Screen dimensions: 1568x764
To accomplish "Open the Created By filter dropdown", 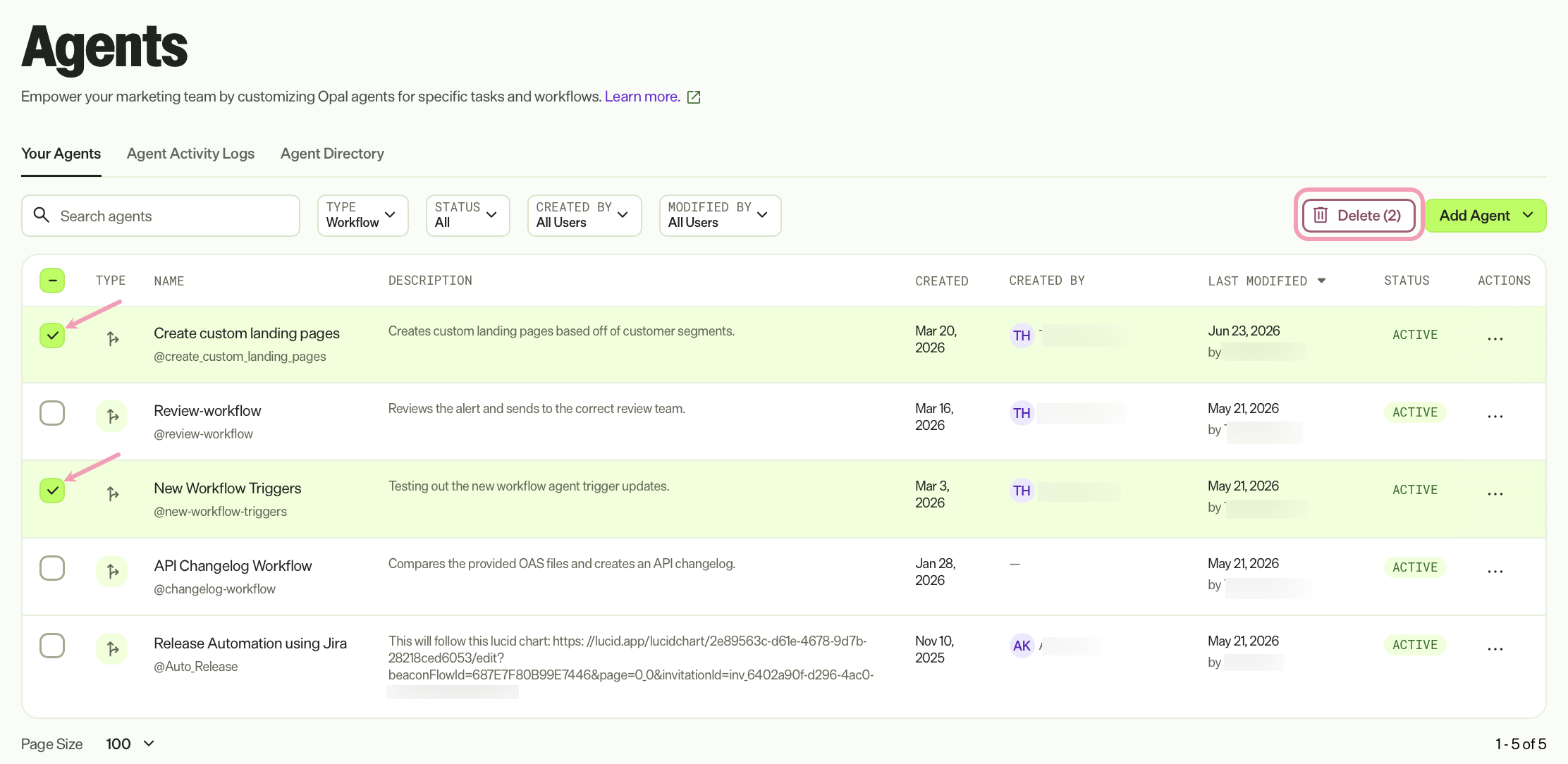I will click(x=584, y=216).
